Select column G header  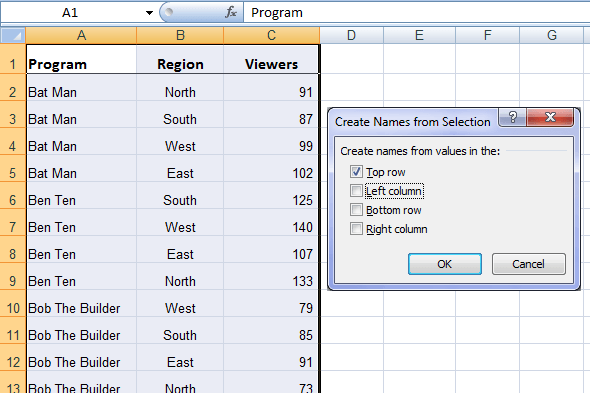point(552,35)
